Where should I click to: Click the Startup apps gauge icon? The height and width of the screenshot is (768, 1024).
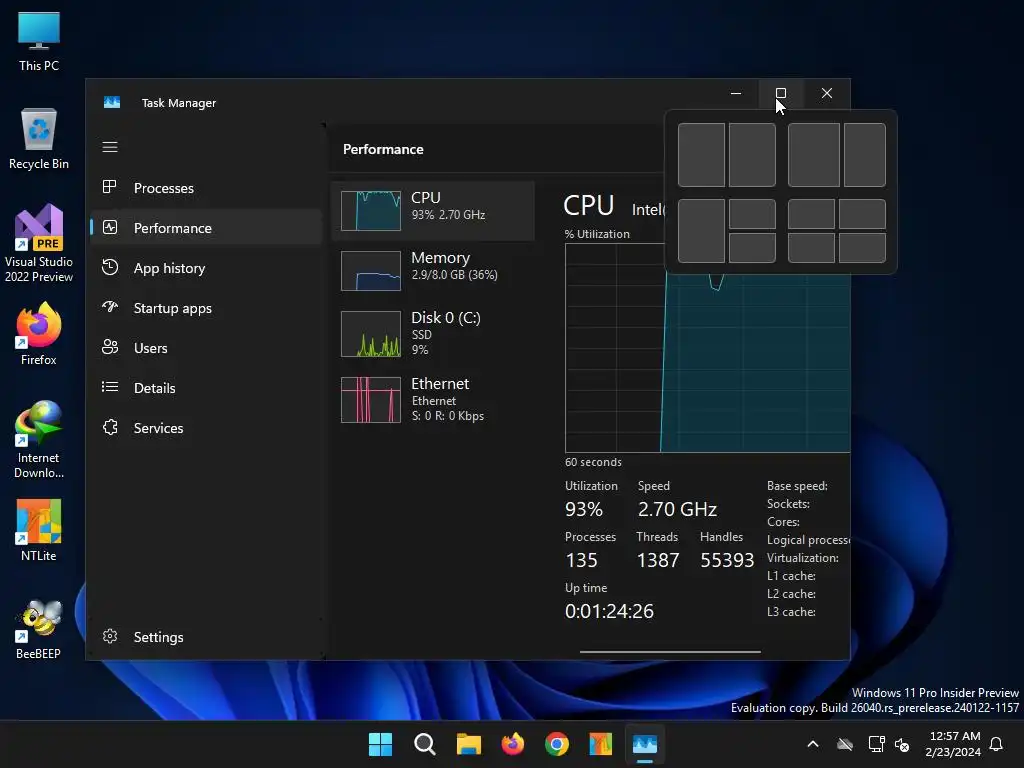click(x=110, y=307)
